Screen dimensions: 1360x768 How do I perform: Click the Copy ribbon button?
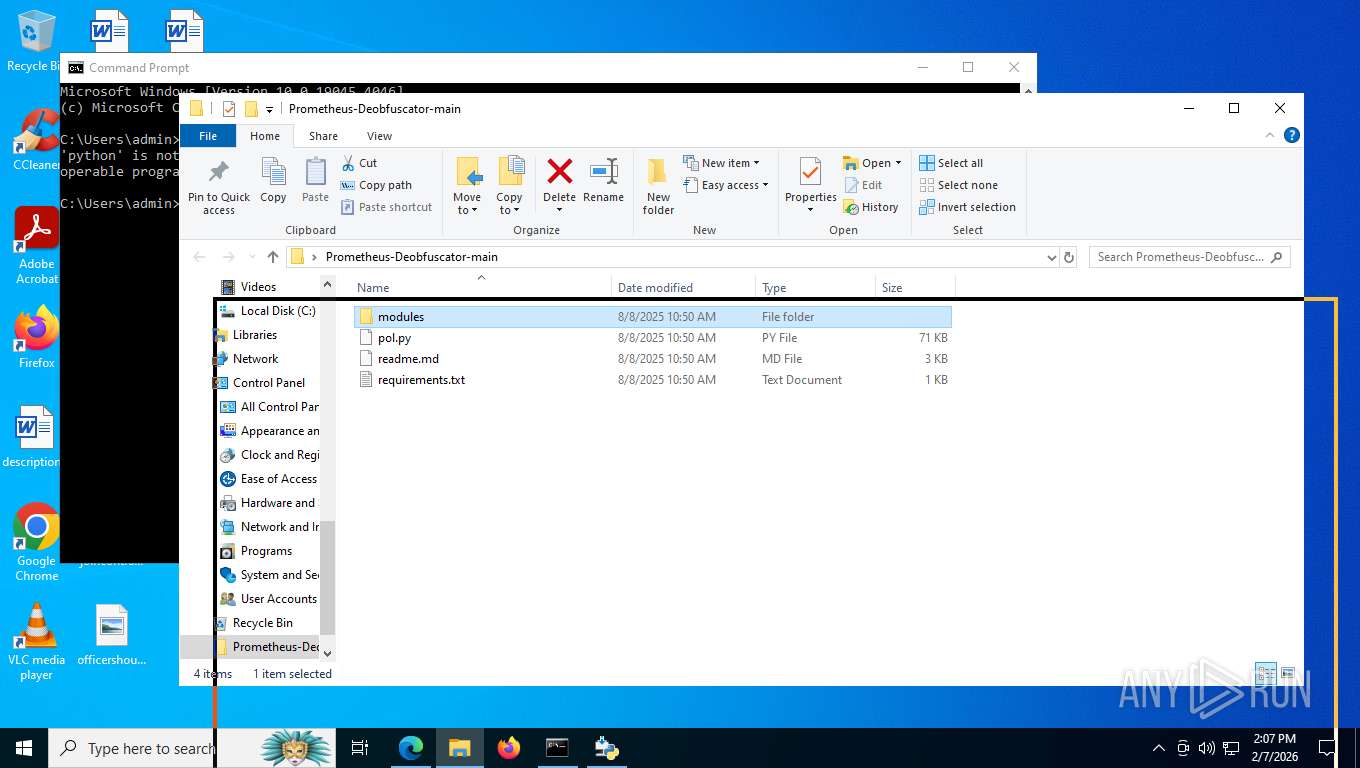pyautogui.click(x=273, y=181)
